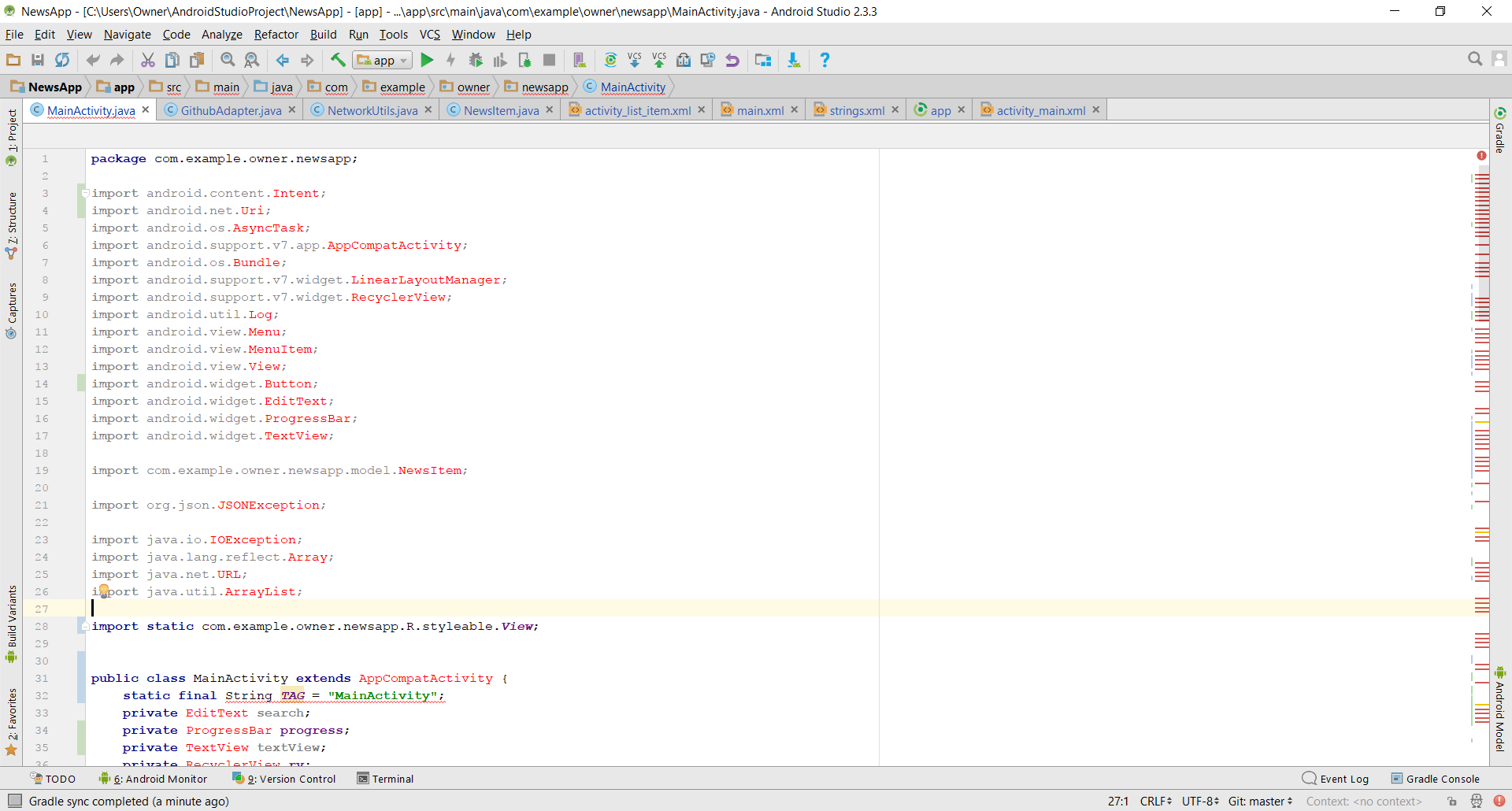Open the Help question mark icon

click(825, 60)
